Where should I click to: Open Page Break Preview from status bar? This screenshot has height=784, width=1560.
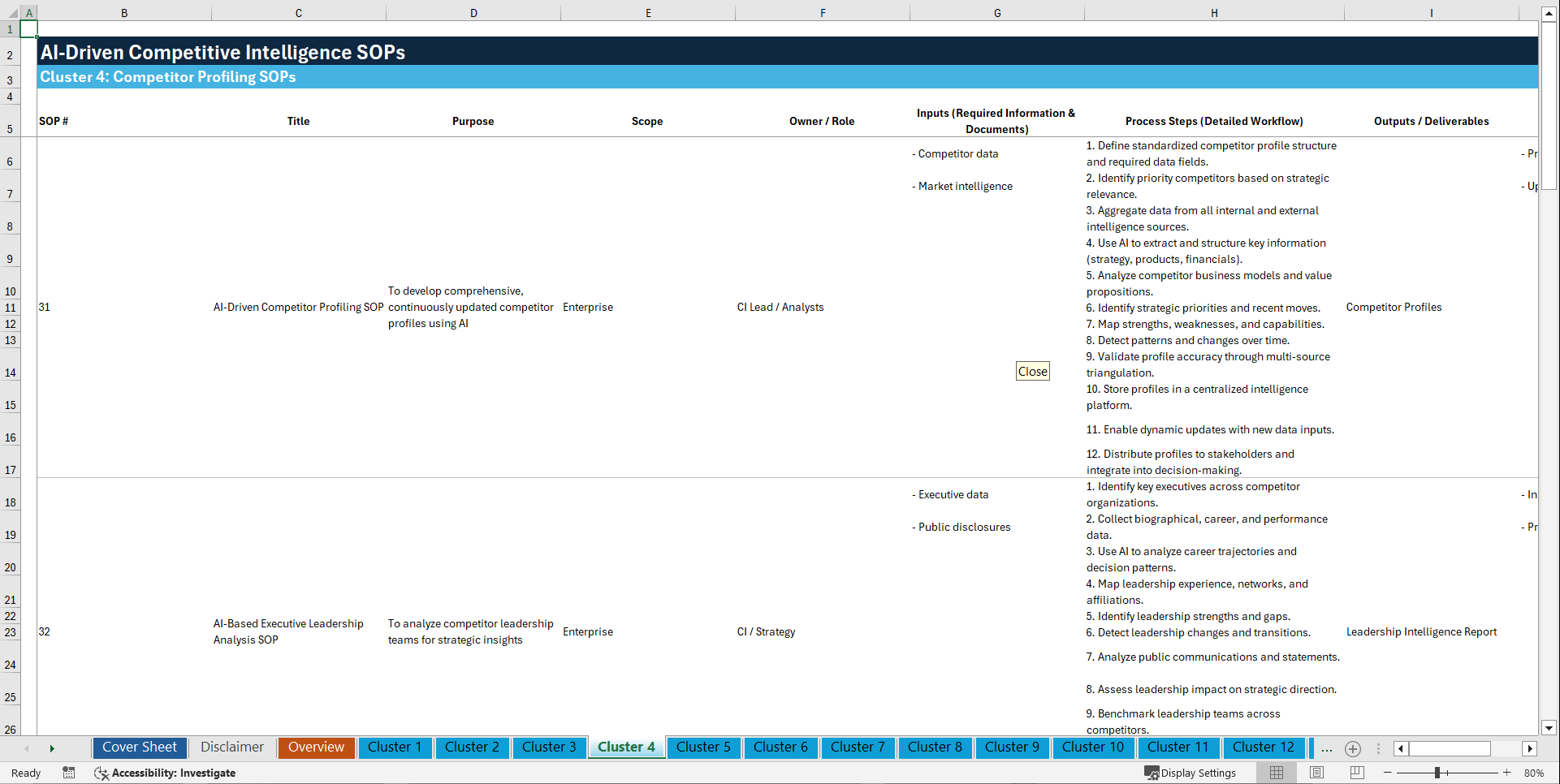(x=1355, y=773)
